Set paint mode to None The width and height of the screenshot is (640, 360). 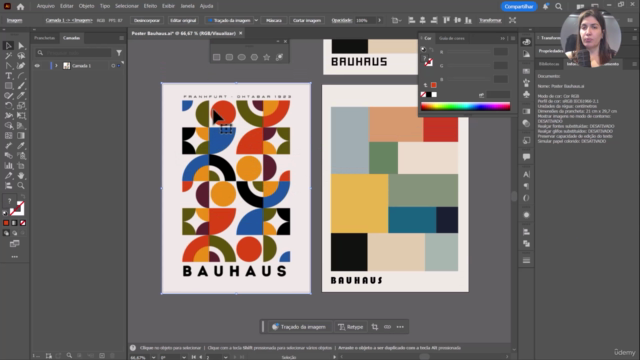coord(23,223)
